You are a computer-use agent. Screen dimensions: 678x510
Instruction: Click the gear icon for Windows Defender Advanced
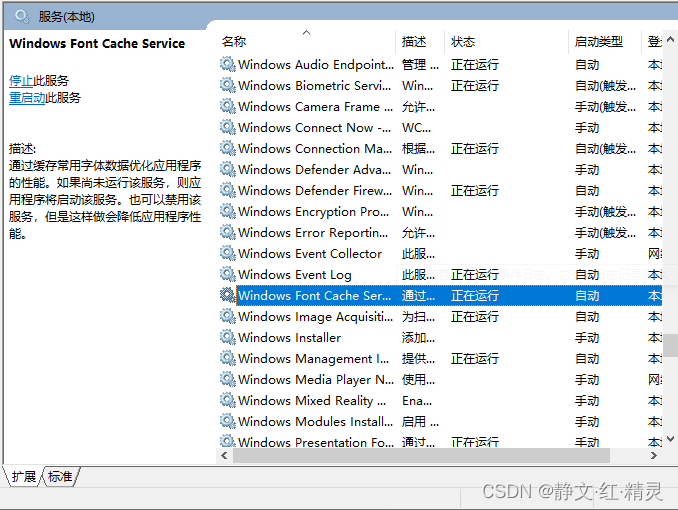(227, 169)
